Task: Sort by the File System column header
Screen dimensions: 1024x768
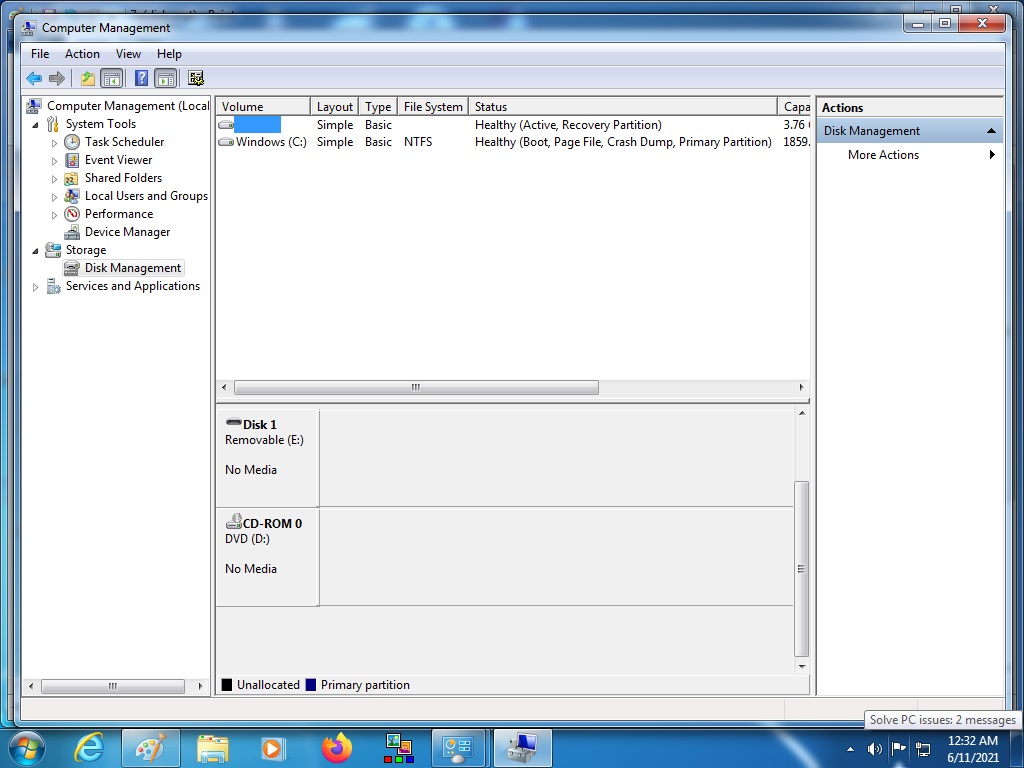Action: pos(433,106)
